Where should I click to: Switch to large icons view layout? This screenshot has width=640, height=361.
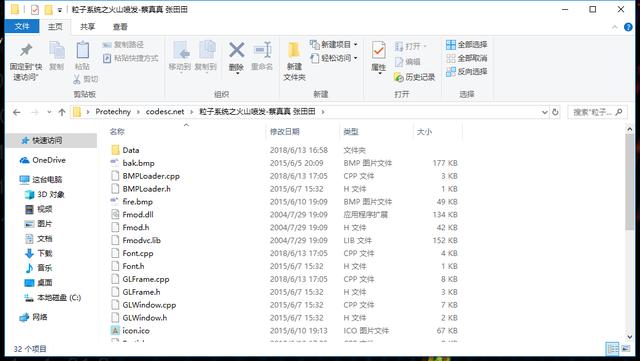pos(625,348)
